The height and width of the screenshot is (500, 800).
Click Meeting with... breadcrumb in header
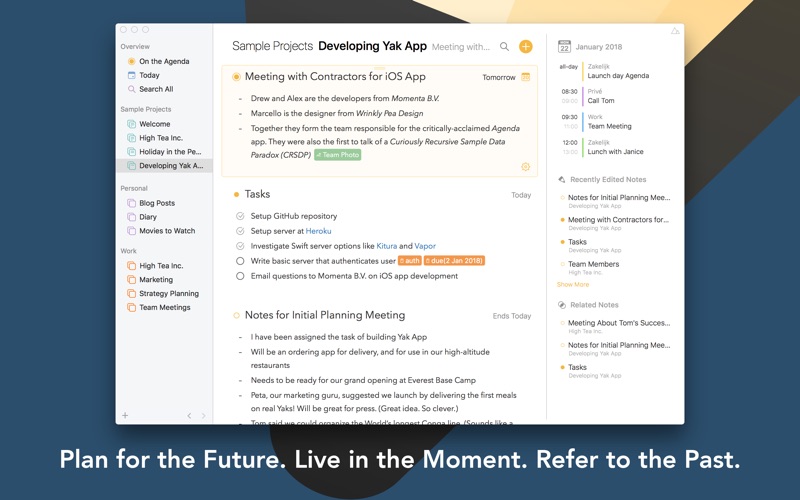(x=461, y=47)
